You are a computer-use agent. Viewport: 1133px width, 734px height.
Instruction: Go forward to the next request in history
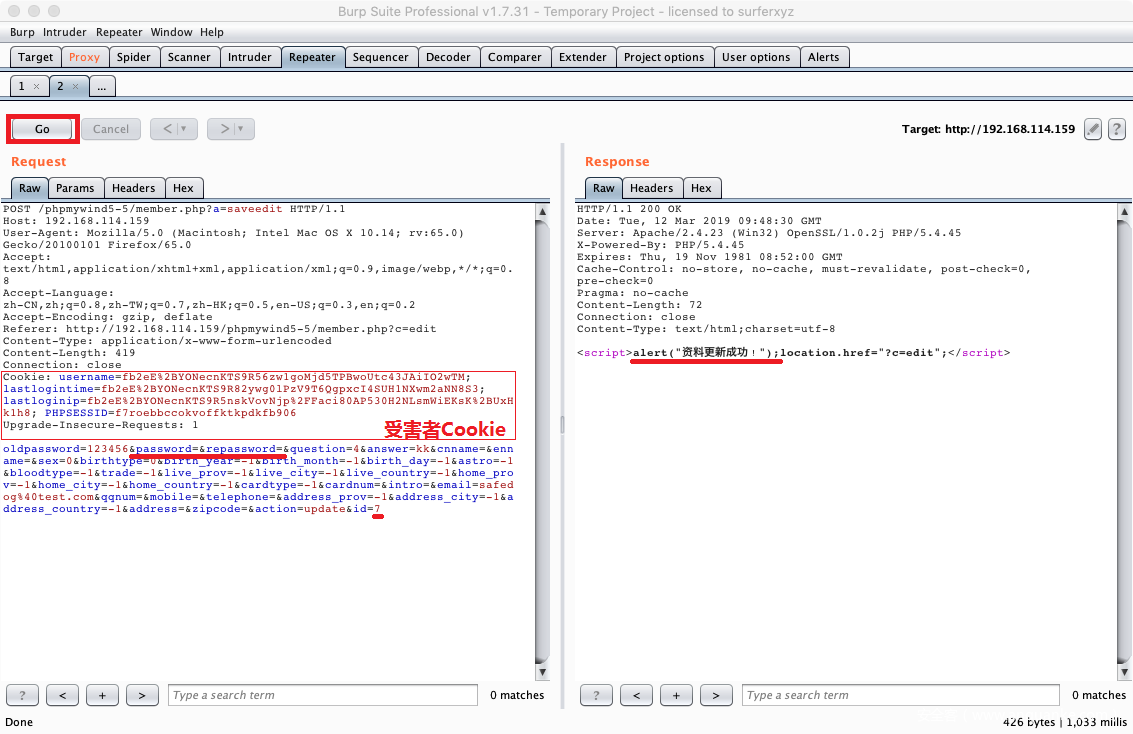(225, 129)
